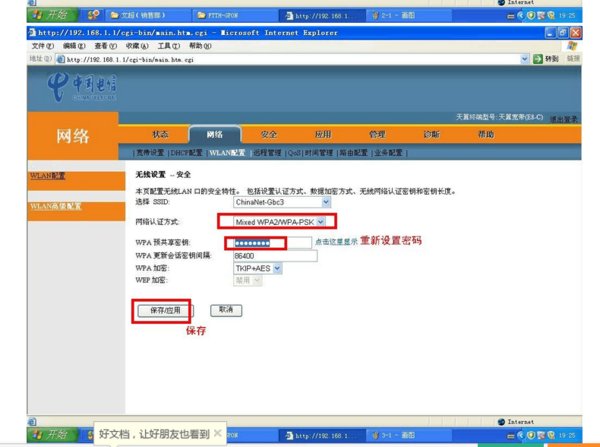The width and height of the screenshot is (600, 447).
Task: Open 文档 folder item in top taskbar
Action: point(148,15)
